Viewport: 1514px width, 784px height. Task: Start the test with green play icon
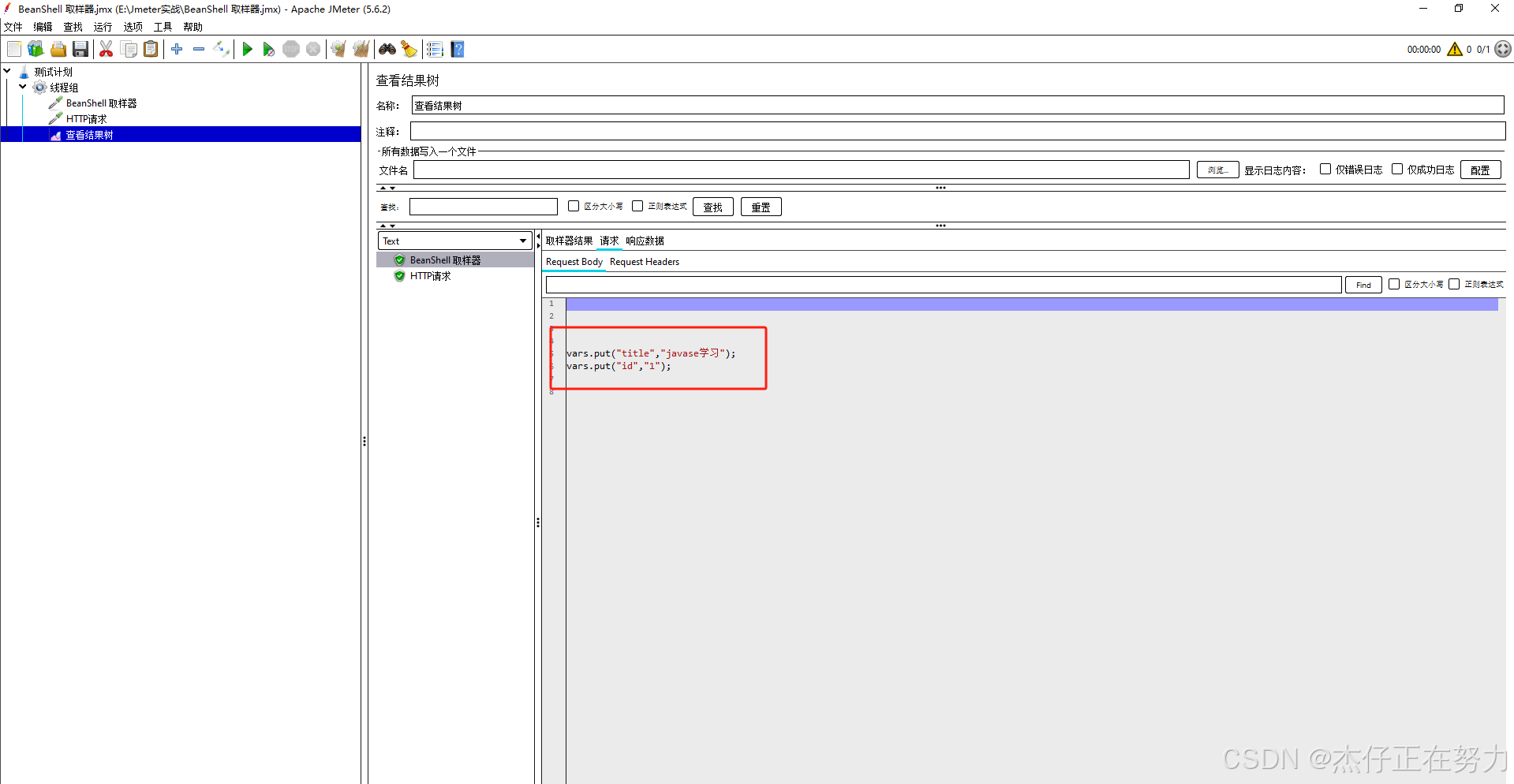point(247,49)
